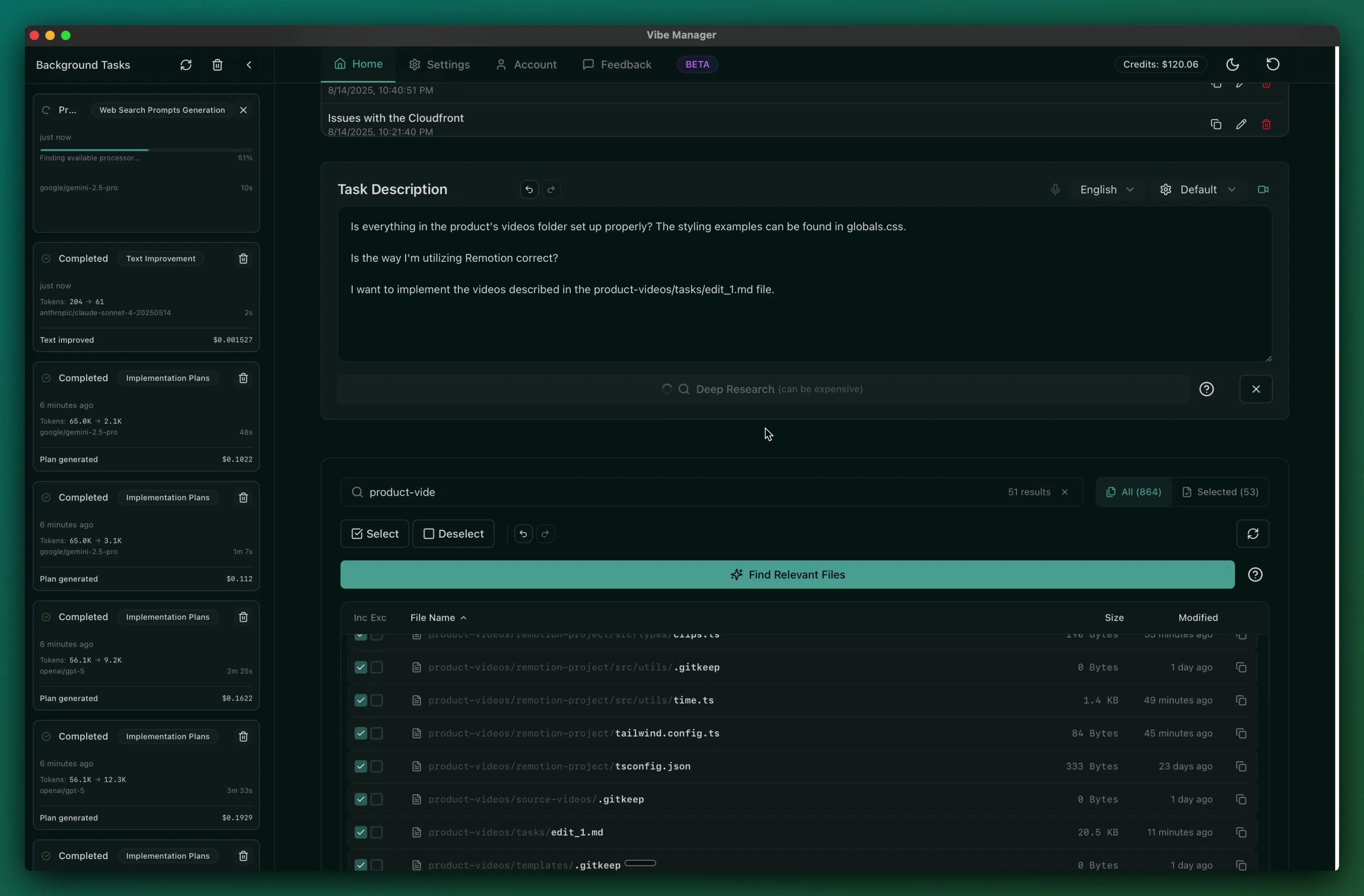This screenshot has width=1364, height=896.
Task: Redo the file selection change
Action: 545,534
